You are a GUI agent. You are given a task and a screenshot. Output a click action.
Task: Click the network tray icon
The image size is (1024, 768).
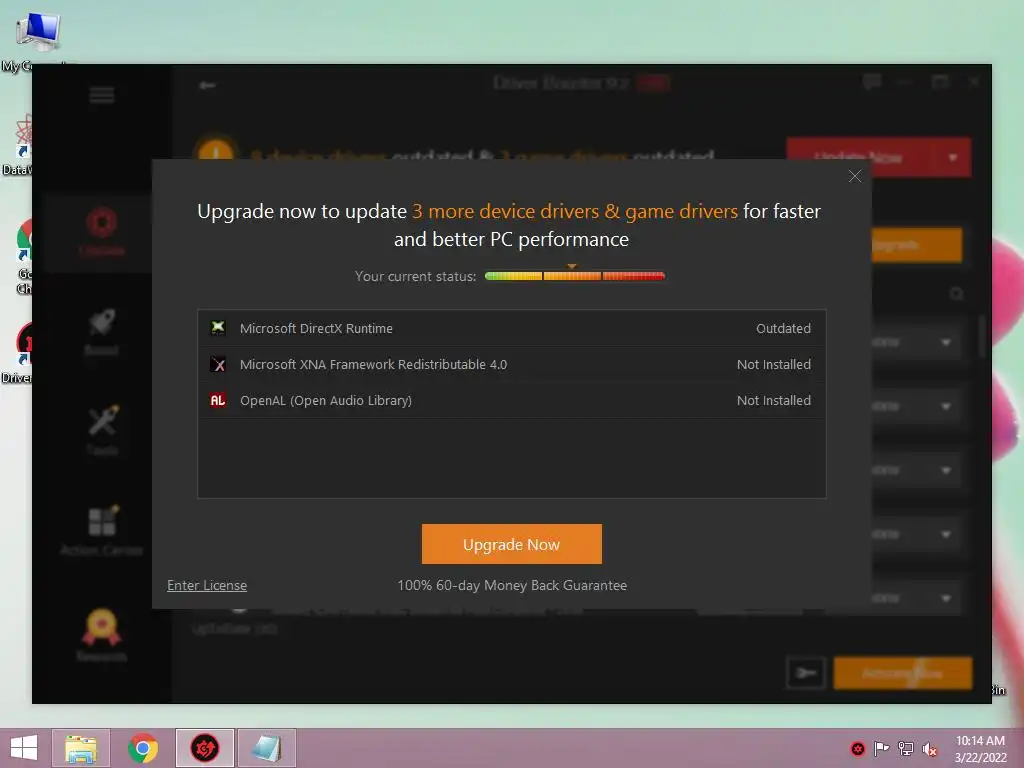coord(906,749)
